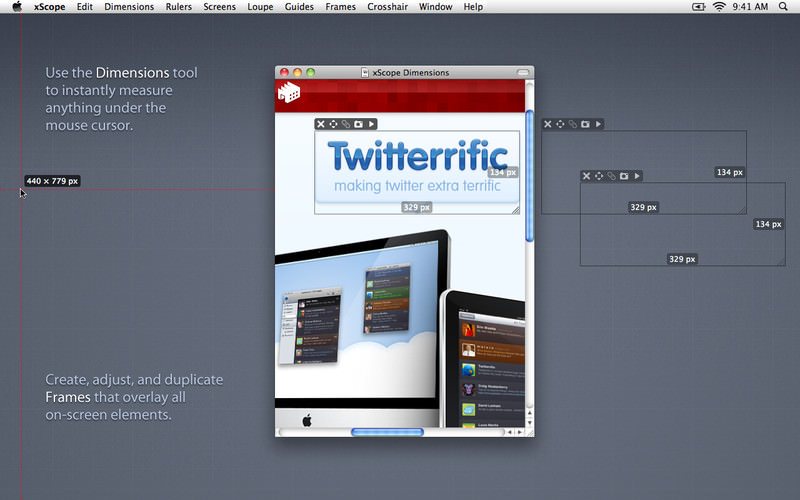Take a camera snapshot of the Twitterrific frame

(x=359, y=124)
